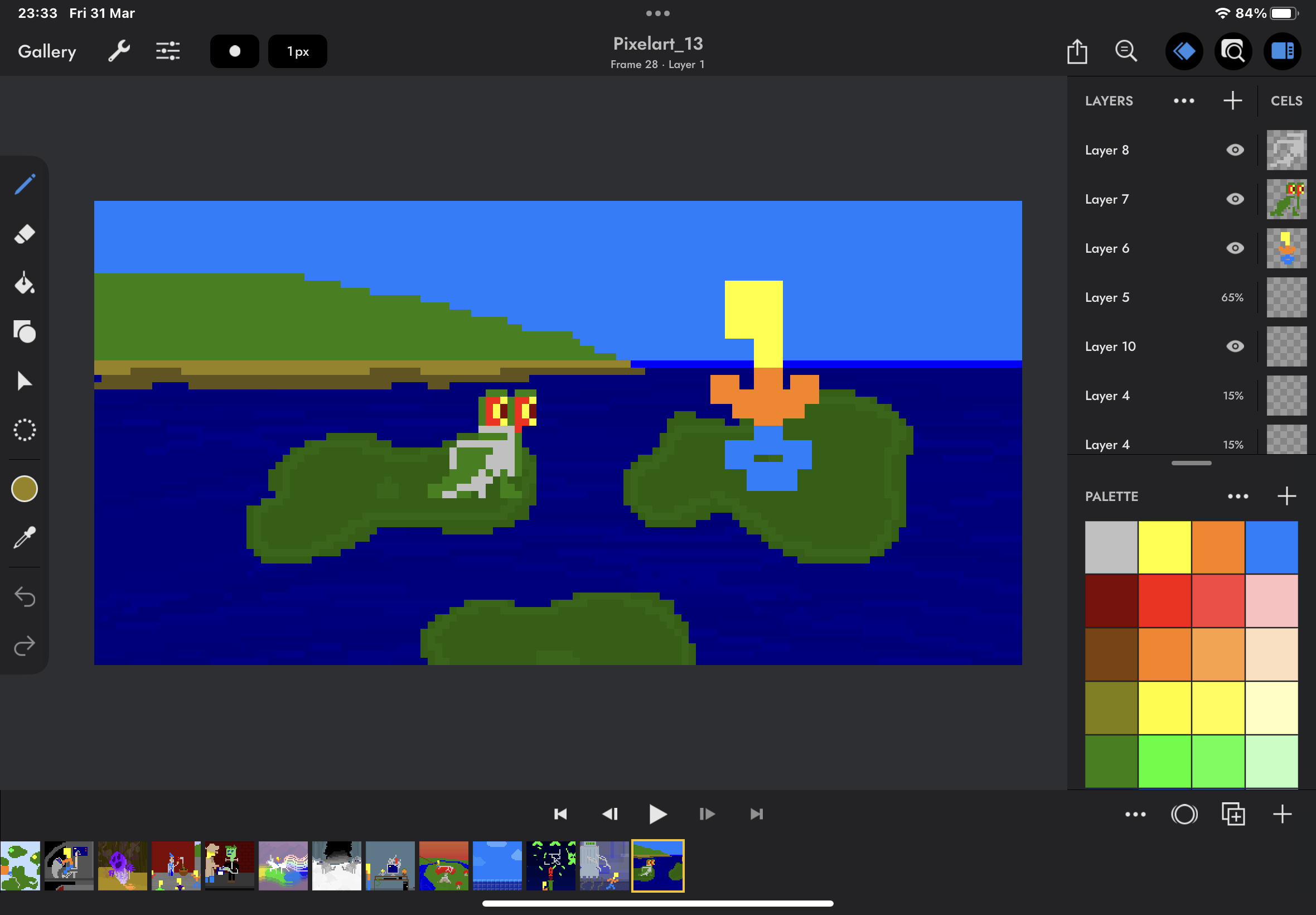Open the top center three-dot multitasking menu
This screenshot has height=915, width=1316.
(x=657, y=13)
